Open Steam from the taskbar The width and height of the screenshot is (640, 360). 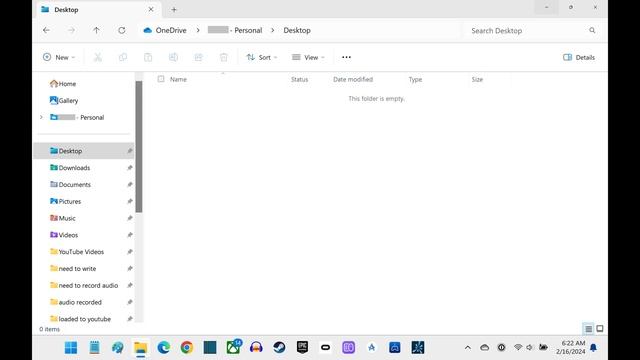(x=279, y=347)
